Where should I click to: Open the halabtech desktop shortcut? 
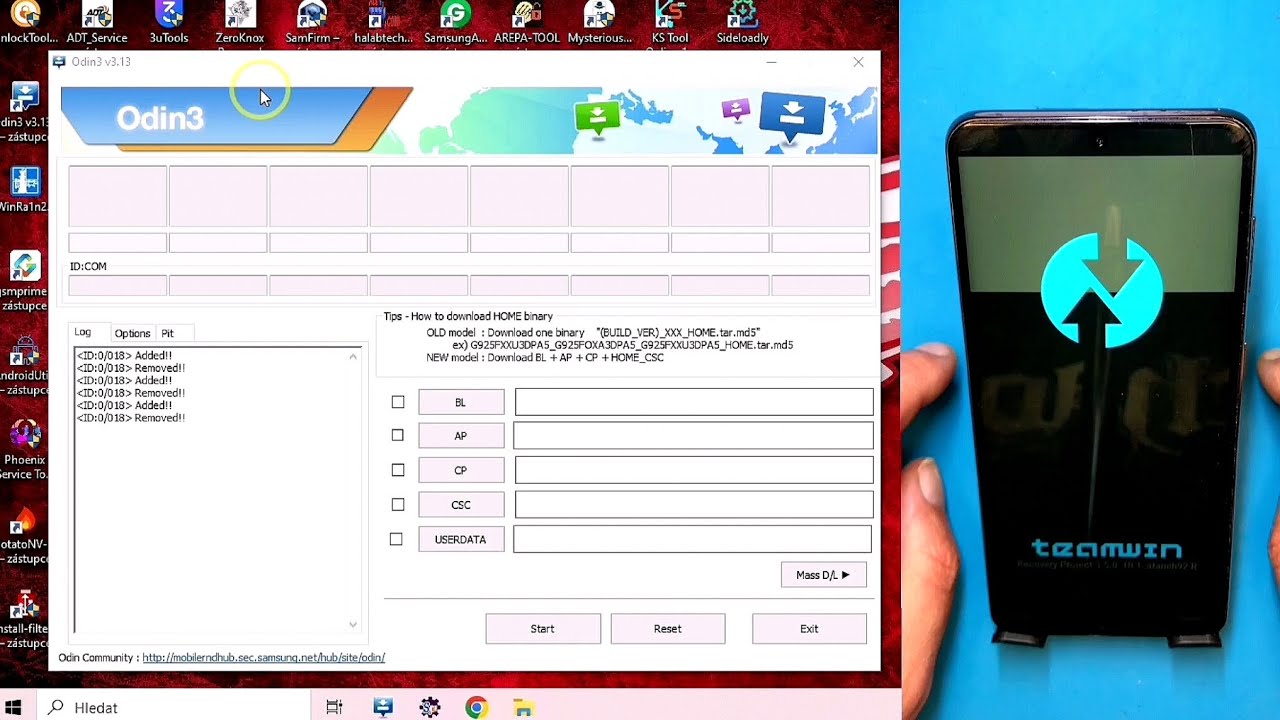383,24
